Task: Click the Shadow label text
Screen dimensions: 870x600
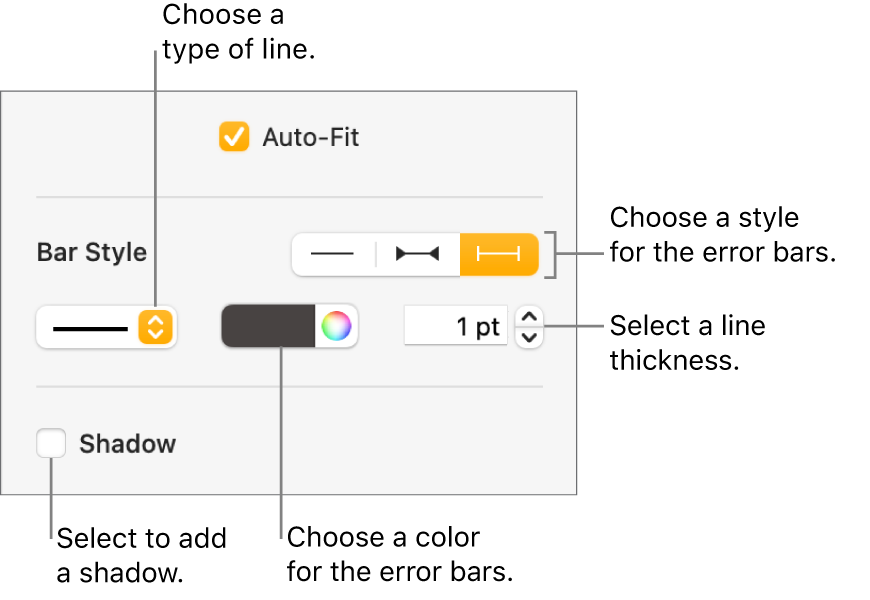Action: point(127,444)
